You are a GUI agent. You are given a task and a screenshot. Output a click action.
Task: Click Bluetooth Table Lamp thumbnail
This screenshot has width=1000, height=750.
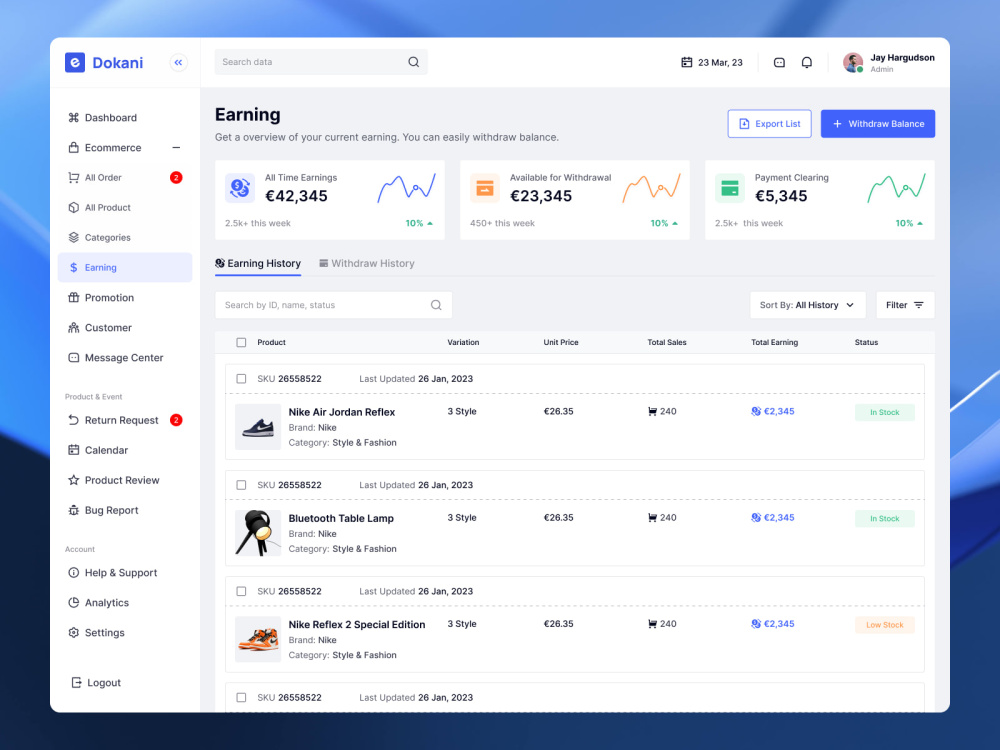258,533
